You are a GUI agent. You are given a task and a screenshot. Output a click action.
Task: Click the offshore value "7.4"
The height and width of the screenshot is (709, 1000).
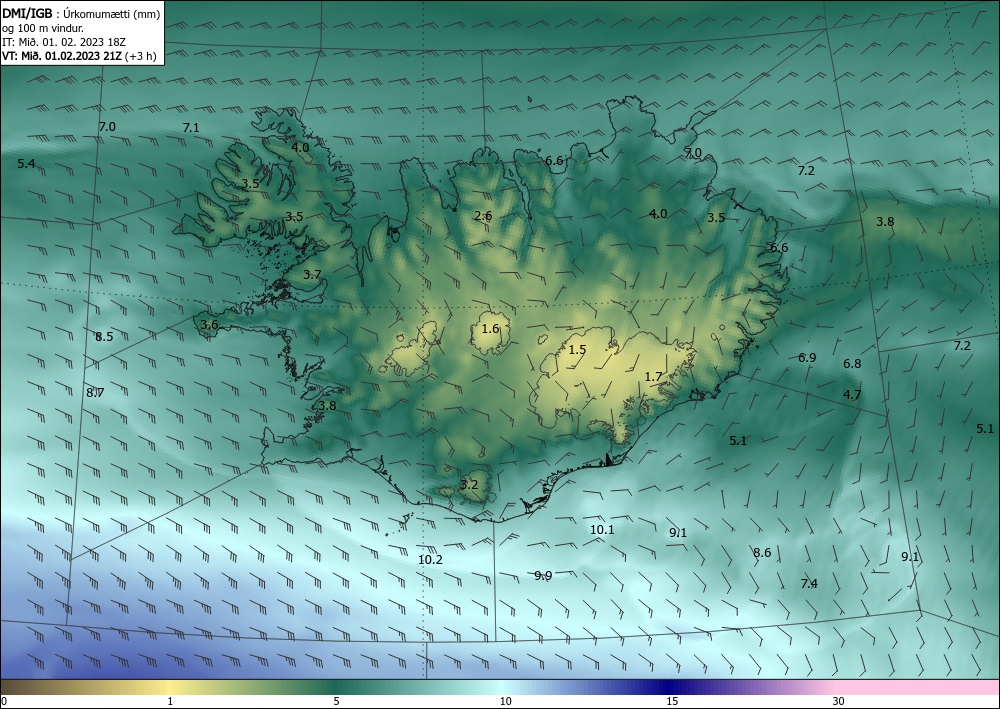809,583
